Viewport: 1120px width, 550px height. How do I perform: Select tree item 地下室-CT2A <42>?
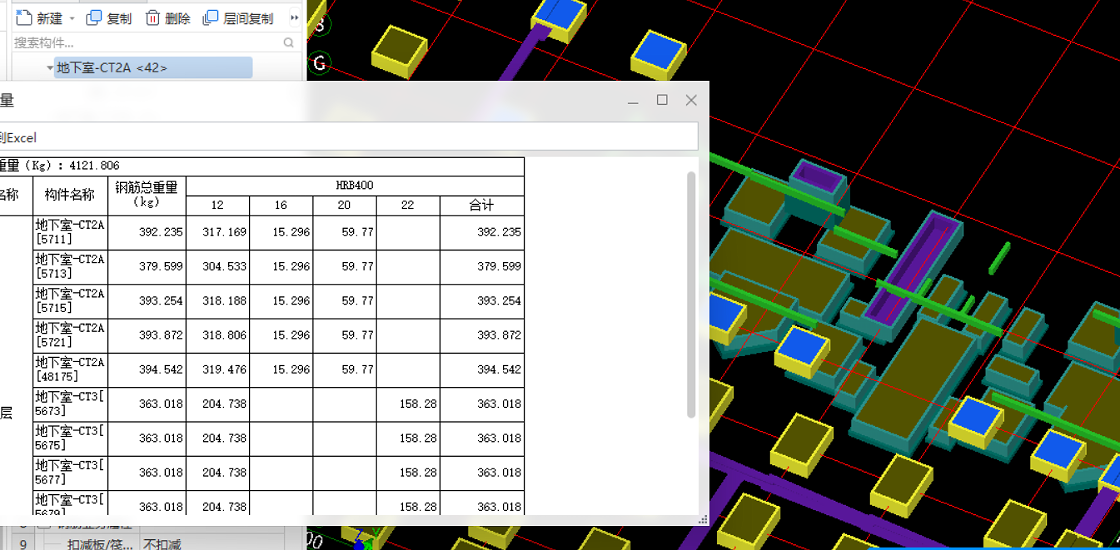(153, 68)
